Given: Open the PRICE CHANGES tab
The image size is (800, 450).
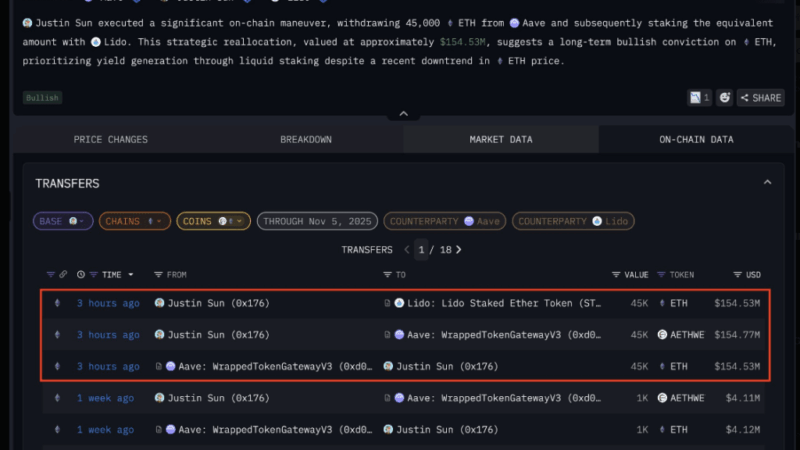Looking at the screenshot, I should pyautogui.click(x=111, y=139).
